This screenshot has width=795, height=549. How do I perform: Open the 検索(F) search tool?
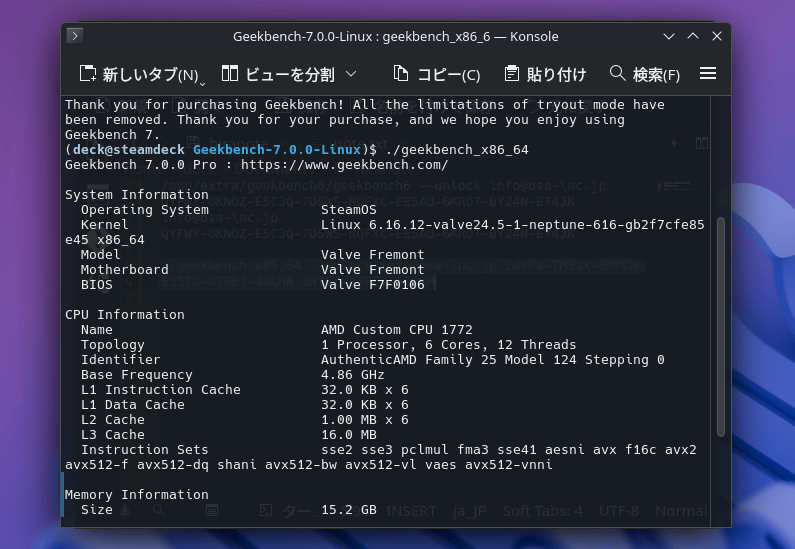pos(644,75)
